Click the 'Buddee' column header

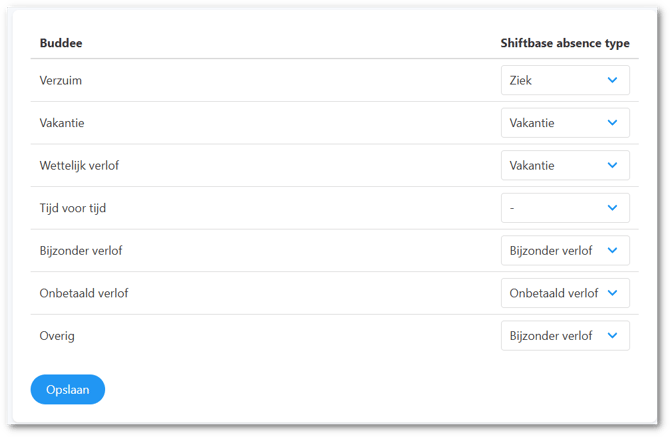[61, 43]
